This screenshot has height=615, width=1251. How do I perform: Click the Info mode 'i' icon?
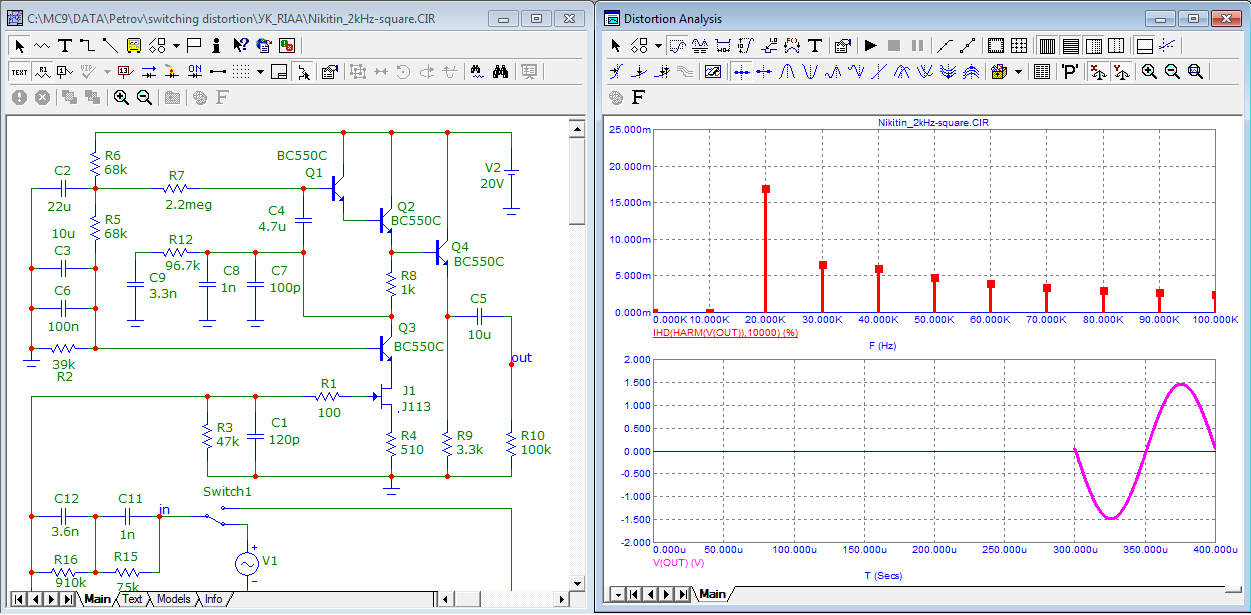tap(216, 45)
